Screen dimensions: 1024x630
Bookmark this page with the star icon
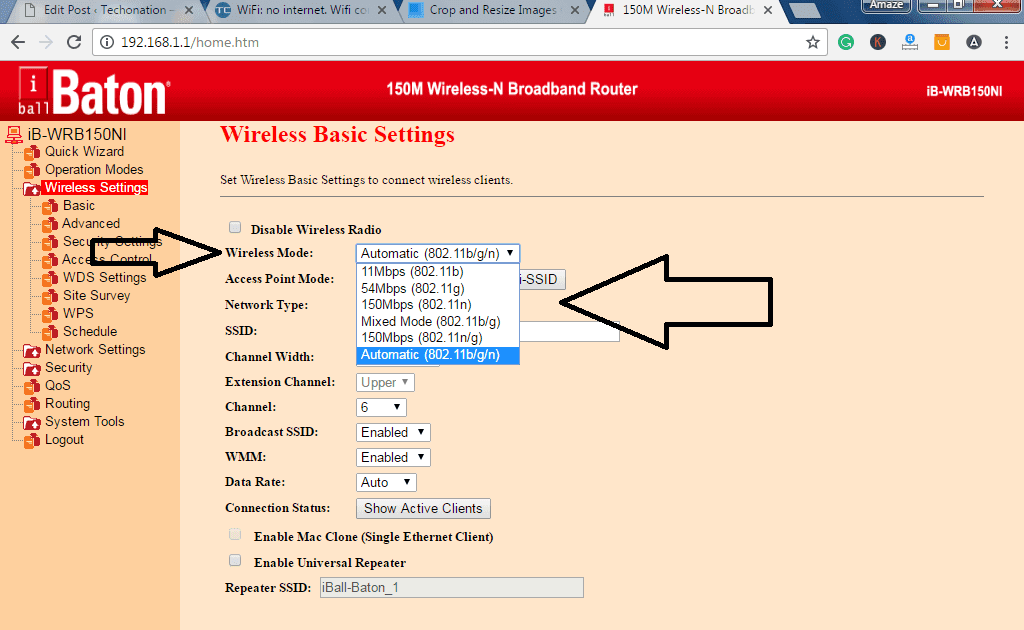(x=812, y=42)
